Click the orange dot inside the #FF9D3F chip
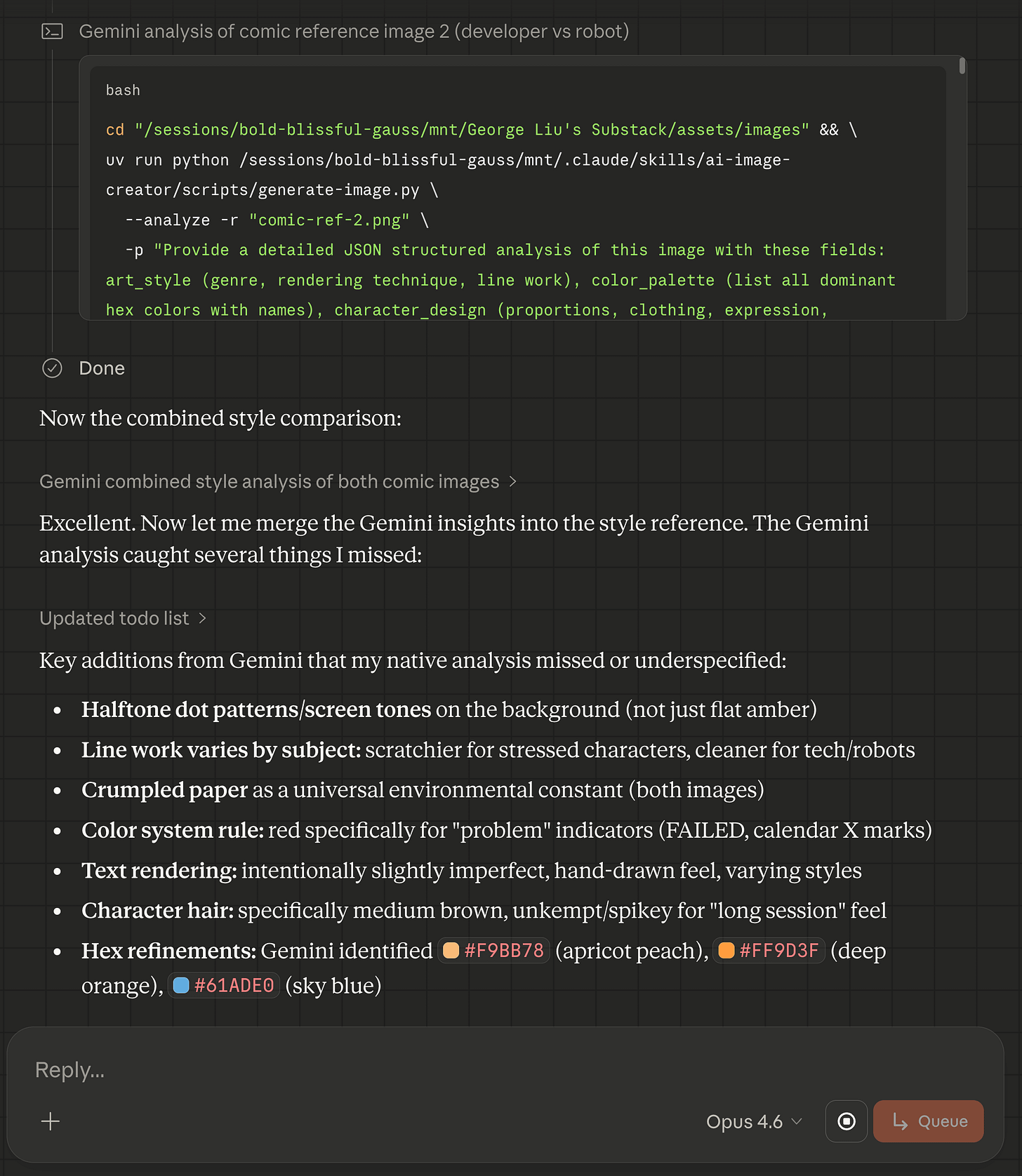The height and width of the screenshot is (1176, 1022). point(725,951)
